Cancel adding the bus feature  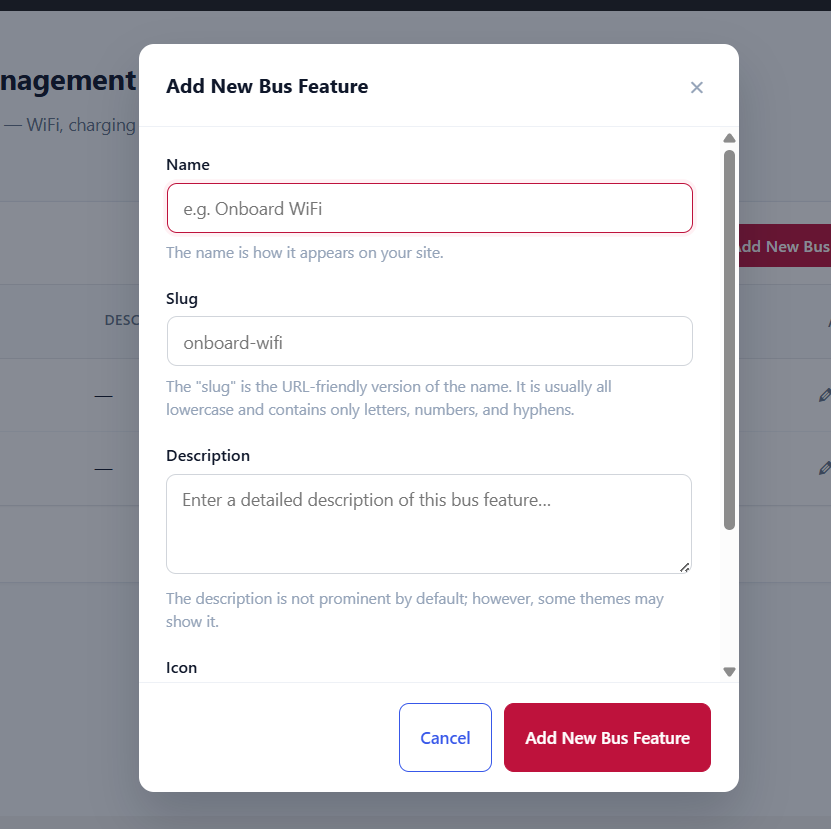tap(445, 737)
